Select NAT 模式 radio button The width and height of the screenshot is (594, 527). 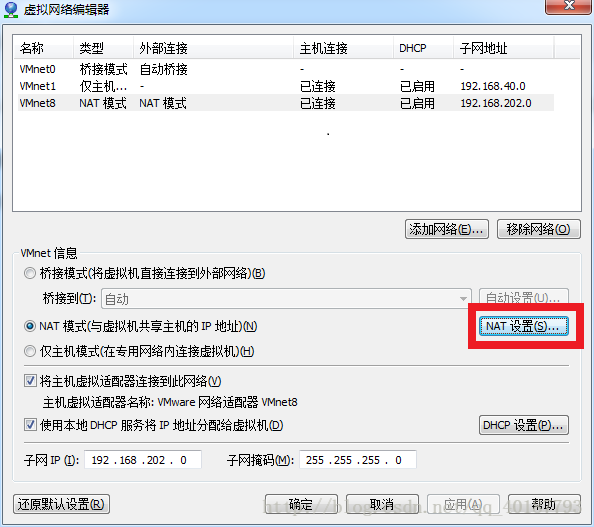[x=30, y=326]
